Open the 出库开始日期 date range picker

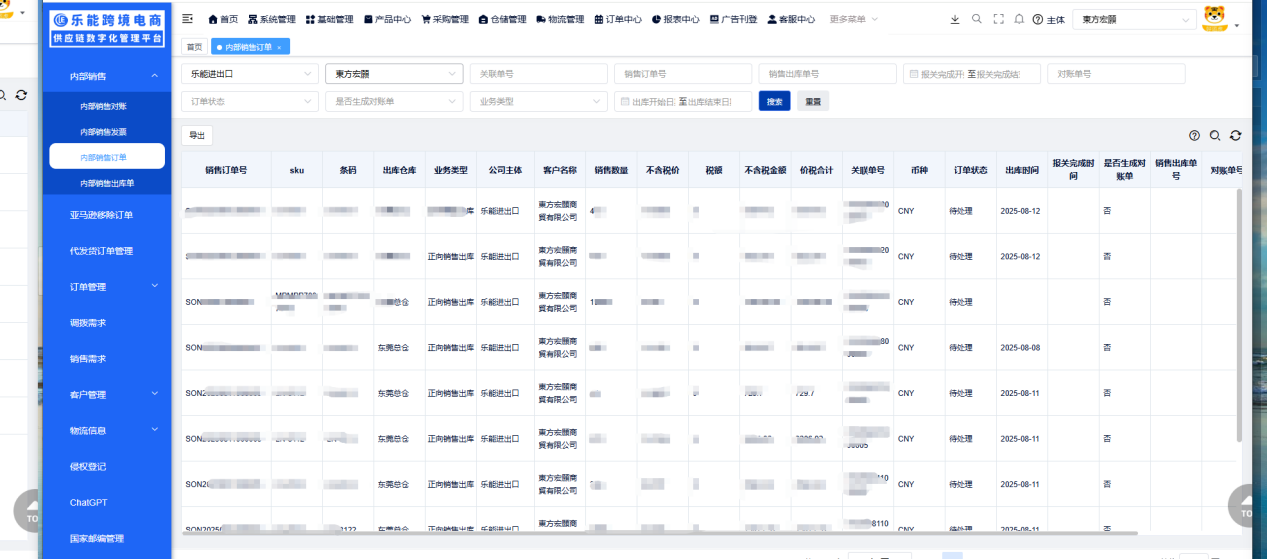coord(682,102)
